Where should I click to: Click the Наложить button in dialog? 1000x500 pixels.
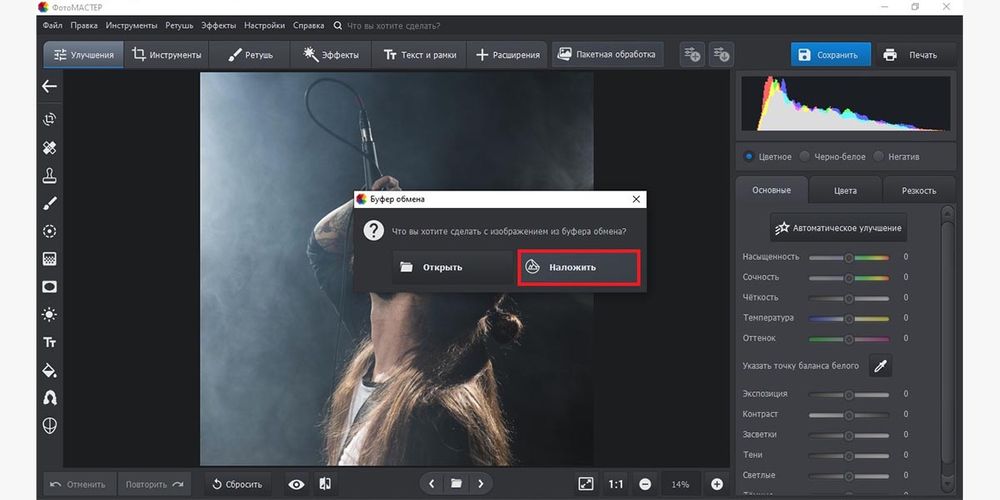coord(577,267)
